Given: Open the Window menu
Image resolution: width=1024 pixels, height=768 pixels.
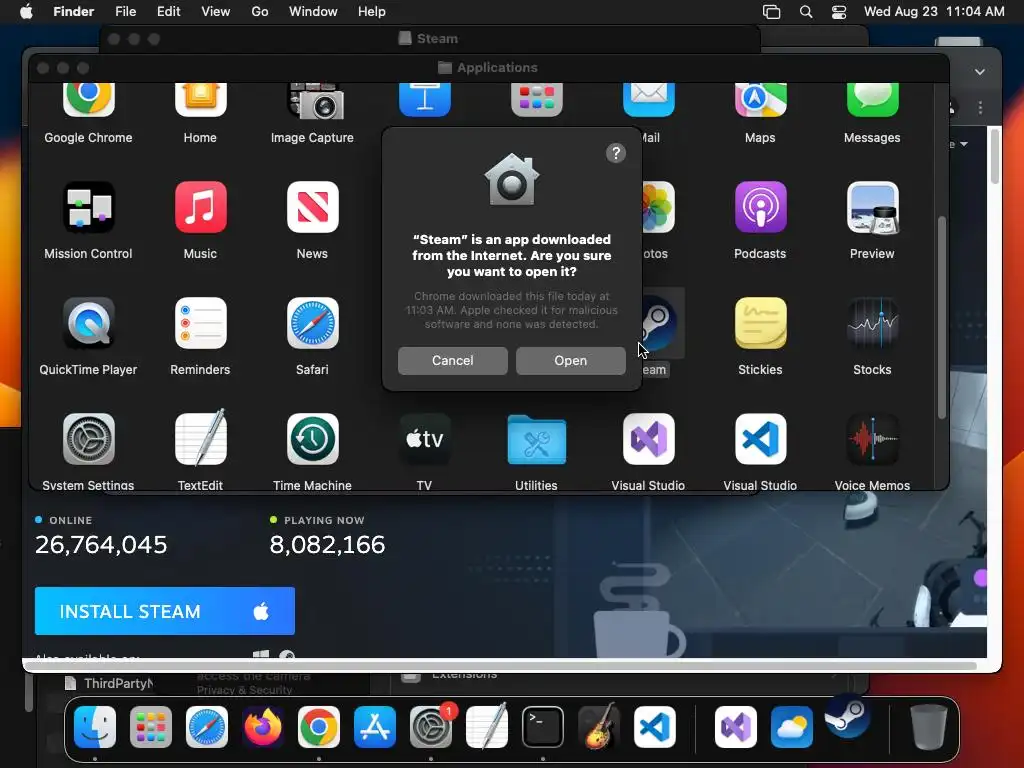Looking at the screenshot, I should (x=313, y=11).
